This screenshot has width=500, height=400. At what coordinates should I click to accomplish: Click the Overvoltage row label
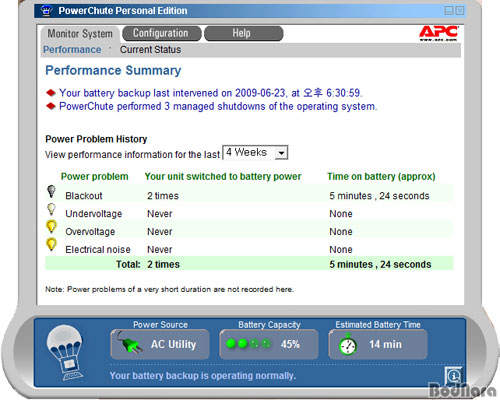(90, 232)
